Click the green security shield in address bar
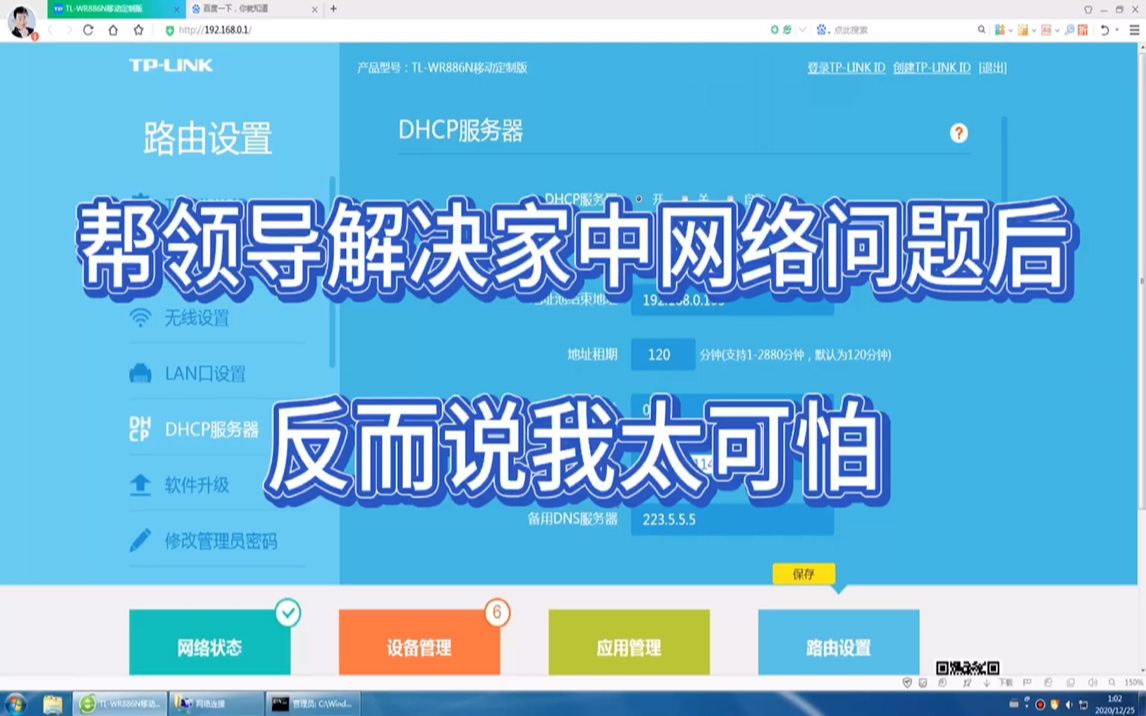1146x716 pixels. tap(170, 31)
